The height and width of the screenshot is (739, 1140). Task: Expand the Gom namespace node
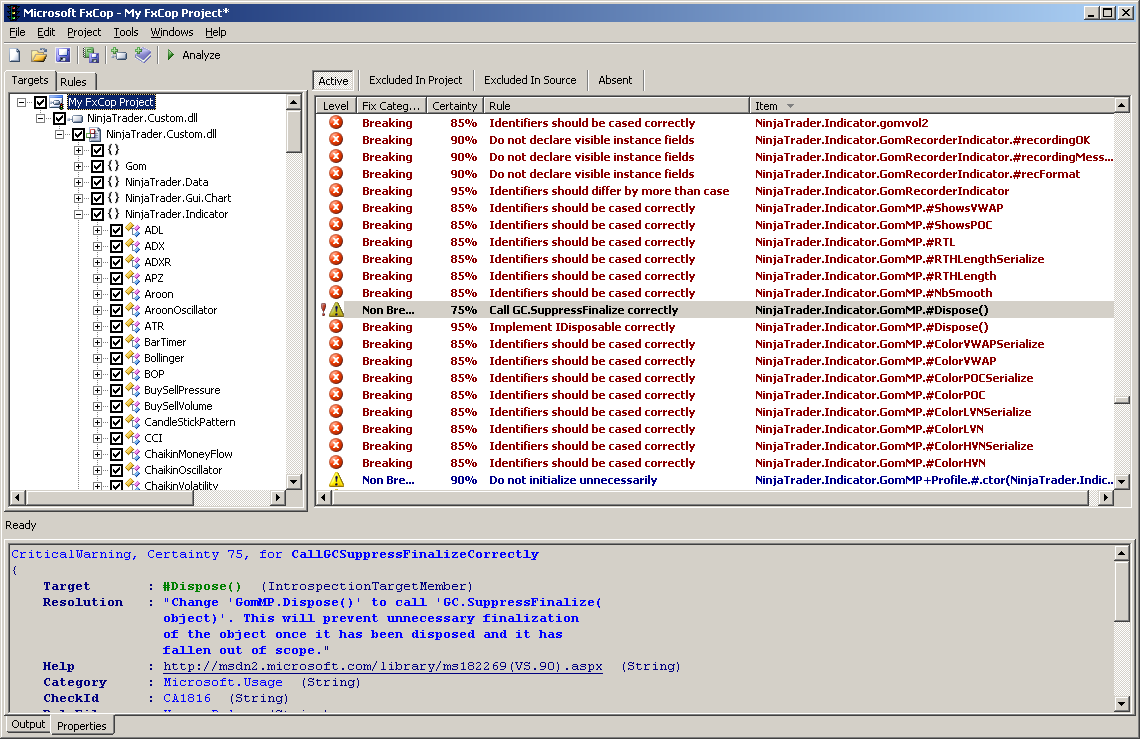[x=79, y=167]
